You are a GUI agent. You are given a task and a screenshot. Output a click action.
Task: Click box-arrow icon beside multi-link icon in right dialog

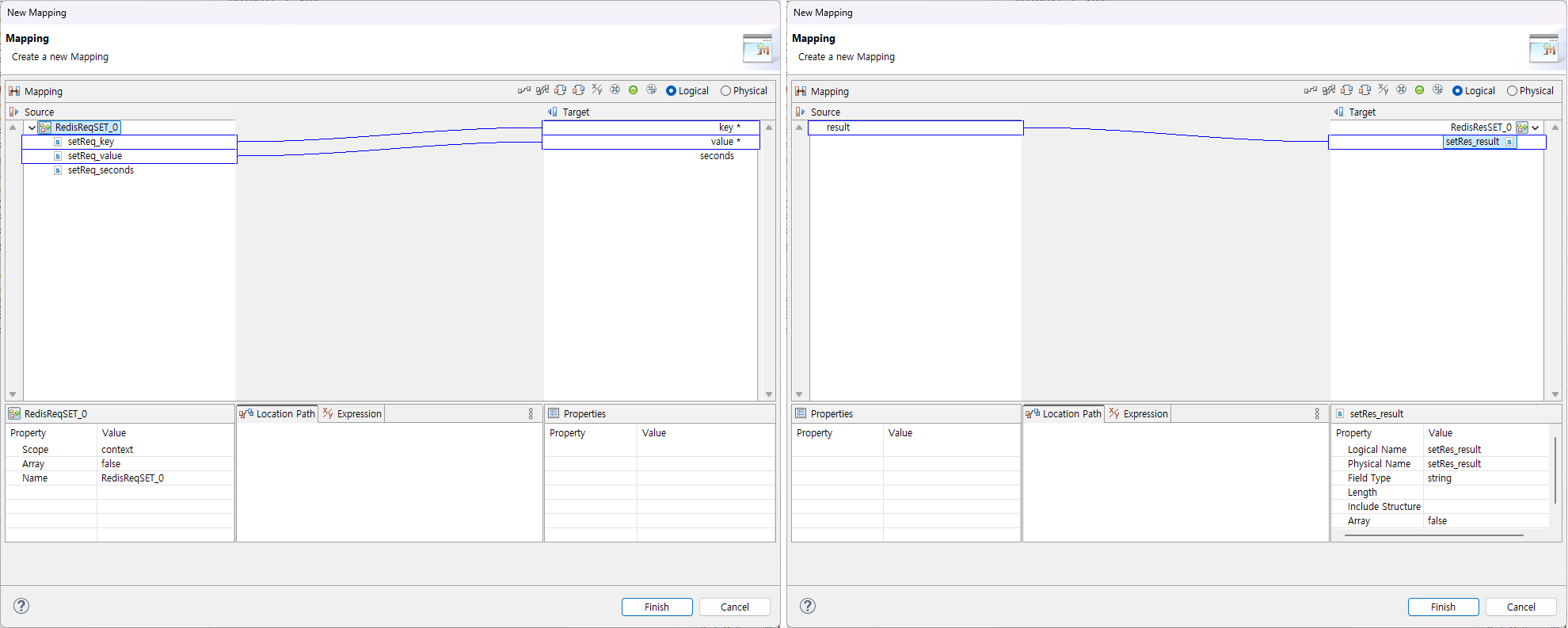pyautogui.click(x=1347, y=90)
